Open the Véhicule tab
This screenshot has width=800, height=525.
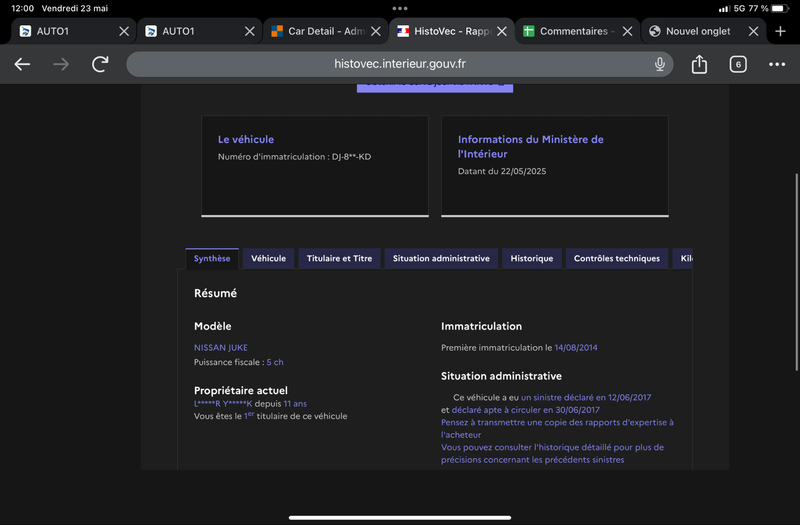point(268,258)
